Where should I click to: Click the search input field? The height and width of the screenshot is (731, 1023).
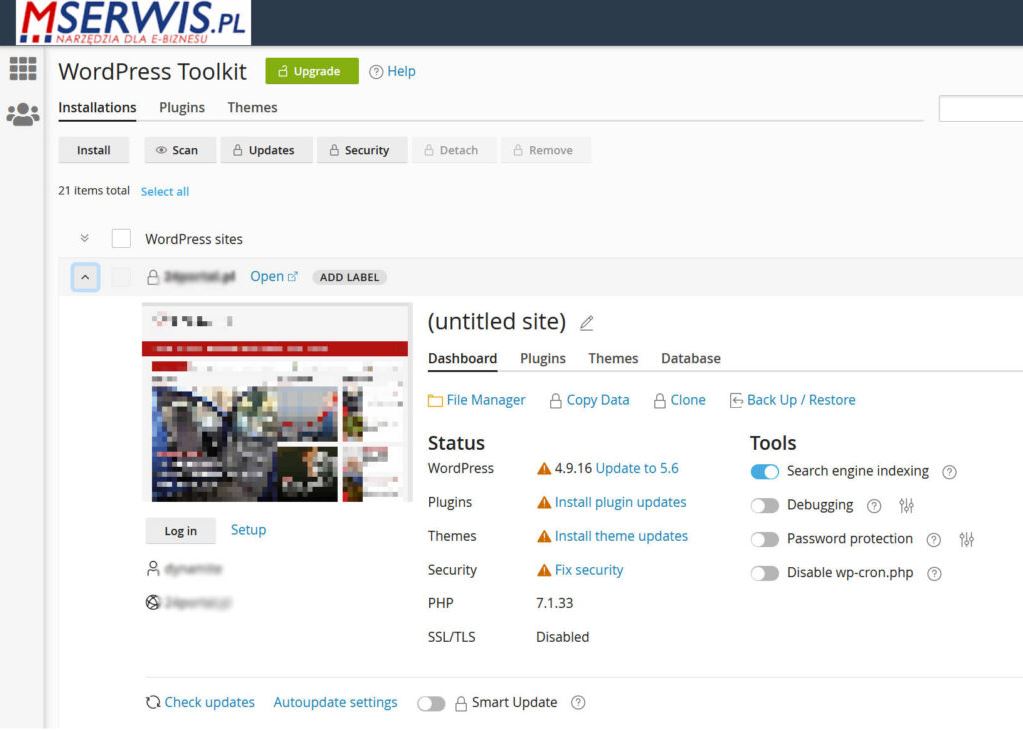point(981,109)
